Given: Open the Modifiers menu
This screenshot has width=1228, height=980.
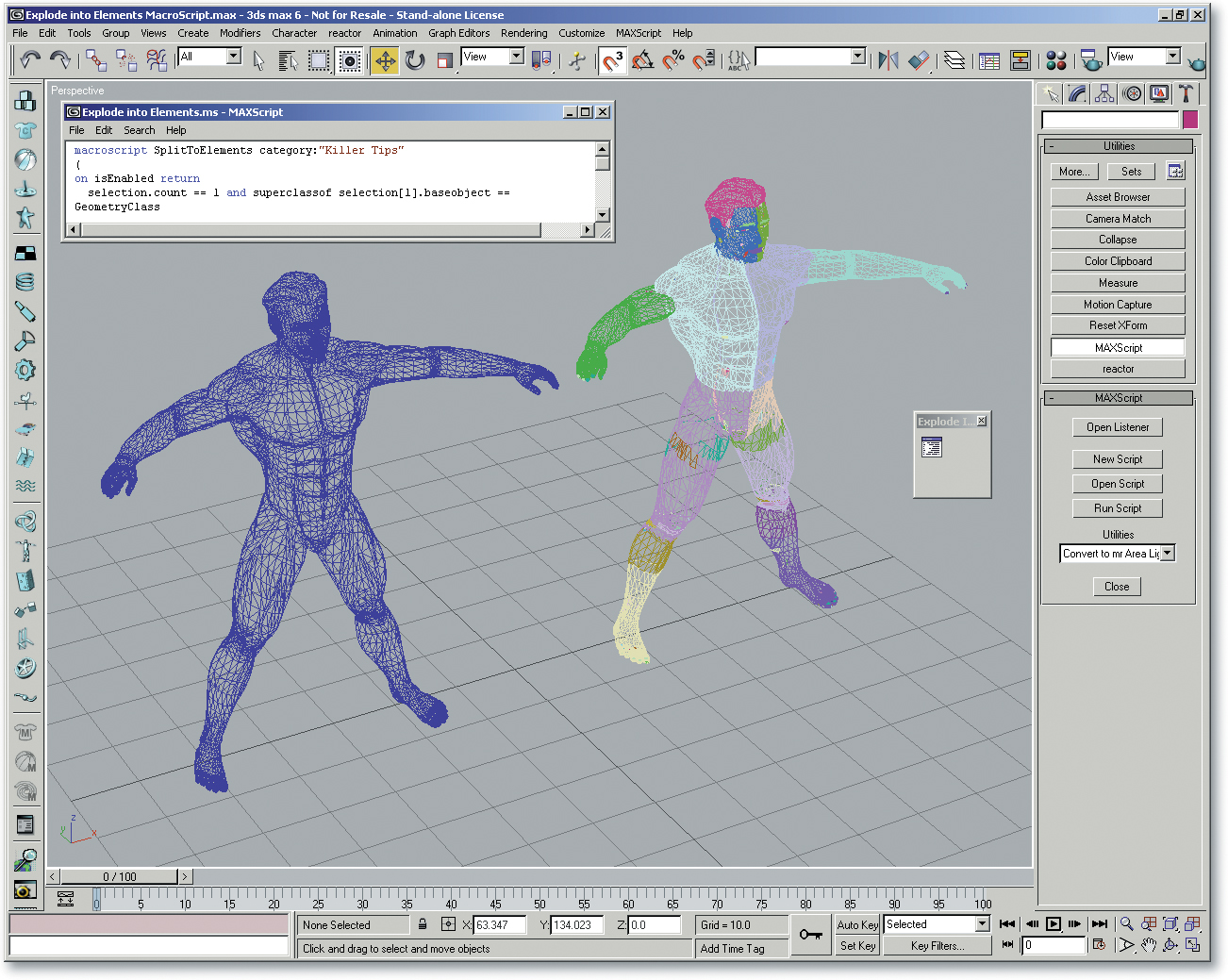Looking at the screenshot, I should click(240, 33).
